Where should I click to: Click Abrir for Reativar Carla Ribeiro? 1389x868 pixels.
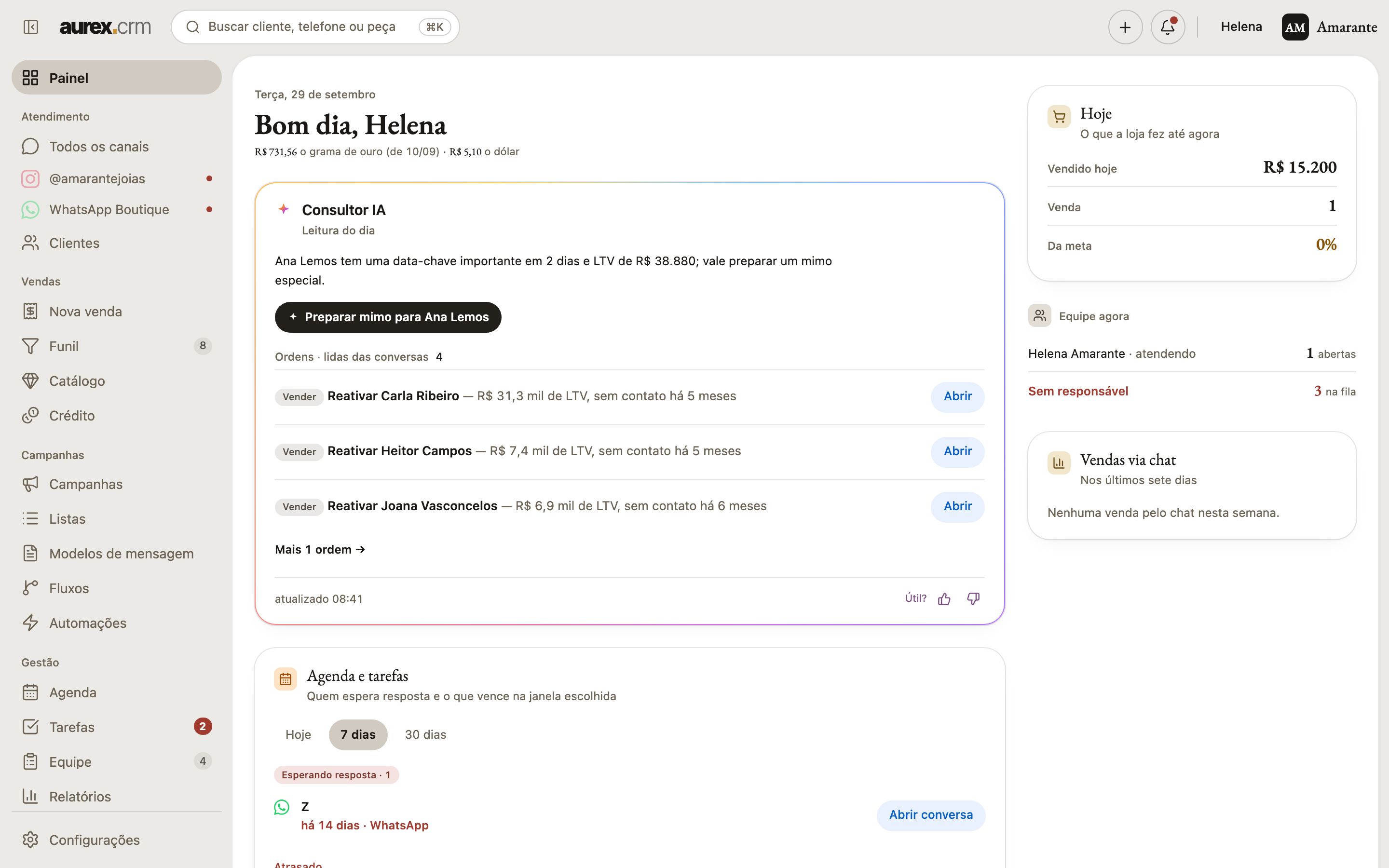pyautogui.click(x=957, y=397)
